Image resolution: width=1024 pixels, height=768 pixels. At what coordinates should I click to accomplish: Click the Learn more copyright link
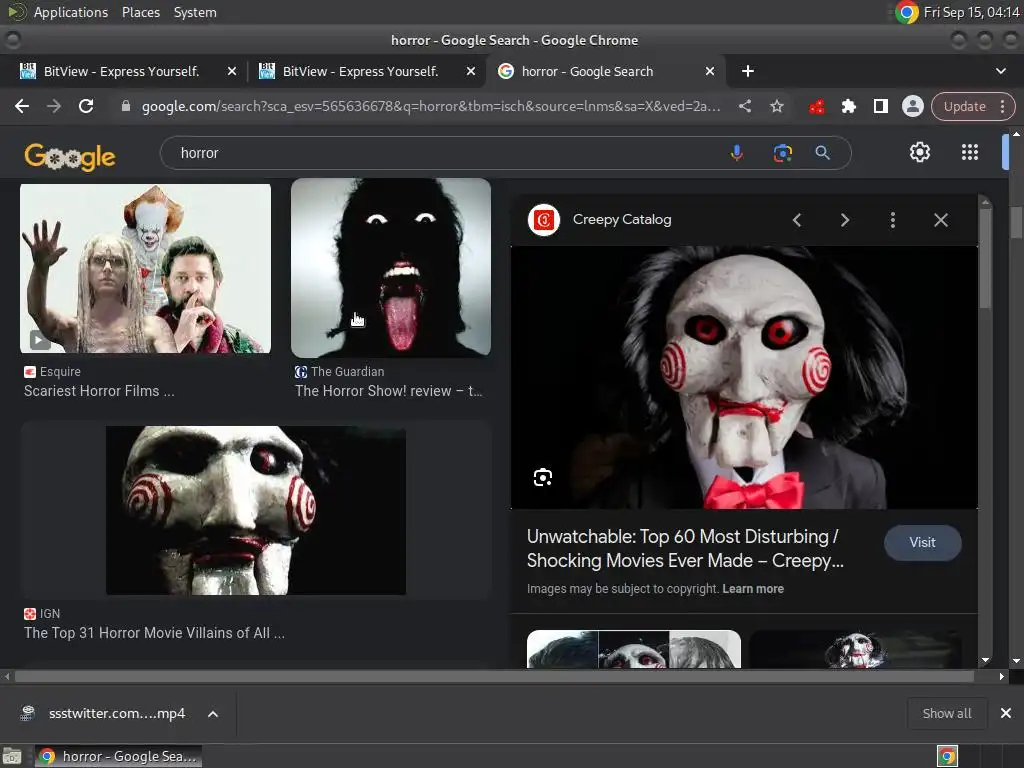pyautogui.click(x=753, y=588)
